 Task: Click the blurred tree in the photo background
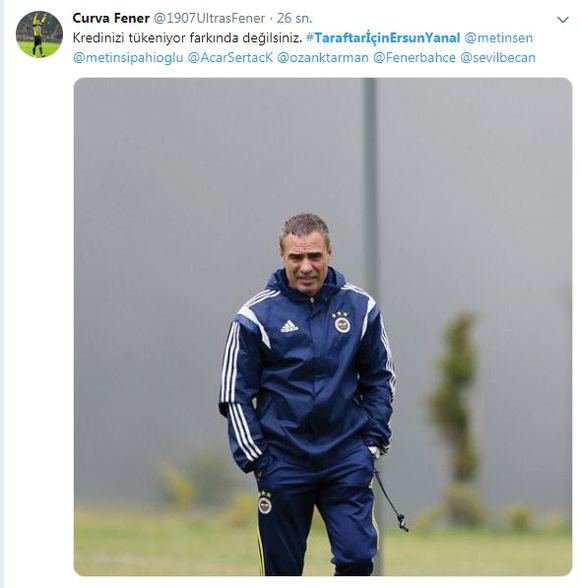[456, 412]
